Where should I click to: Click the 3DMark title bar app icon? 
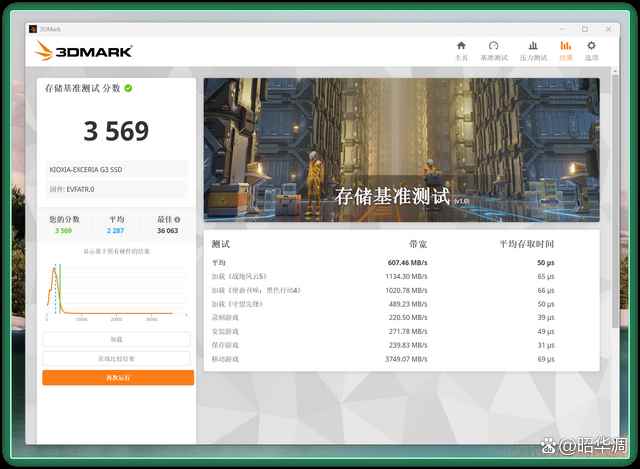(x=33, y=29)
